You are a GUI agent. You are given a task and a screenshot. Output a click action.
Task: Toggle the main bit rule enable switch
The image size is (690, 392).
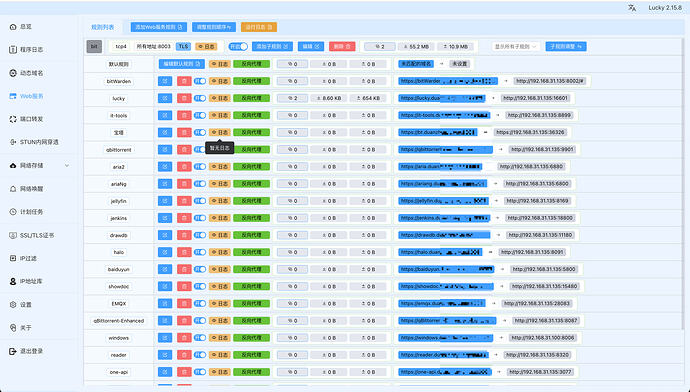pos(238,46)
